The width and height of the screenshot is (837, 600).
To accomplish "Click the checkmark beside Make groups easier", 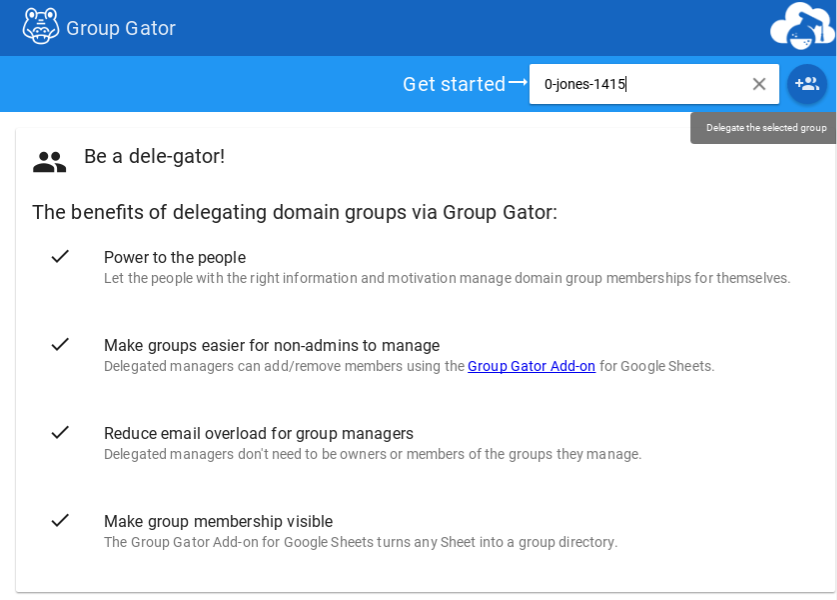I will click(60, 344).
